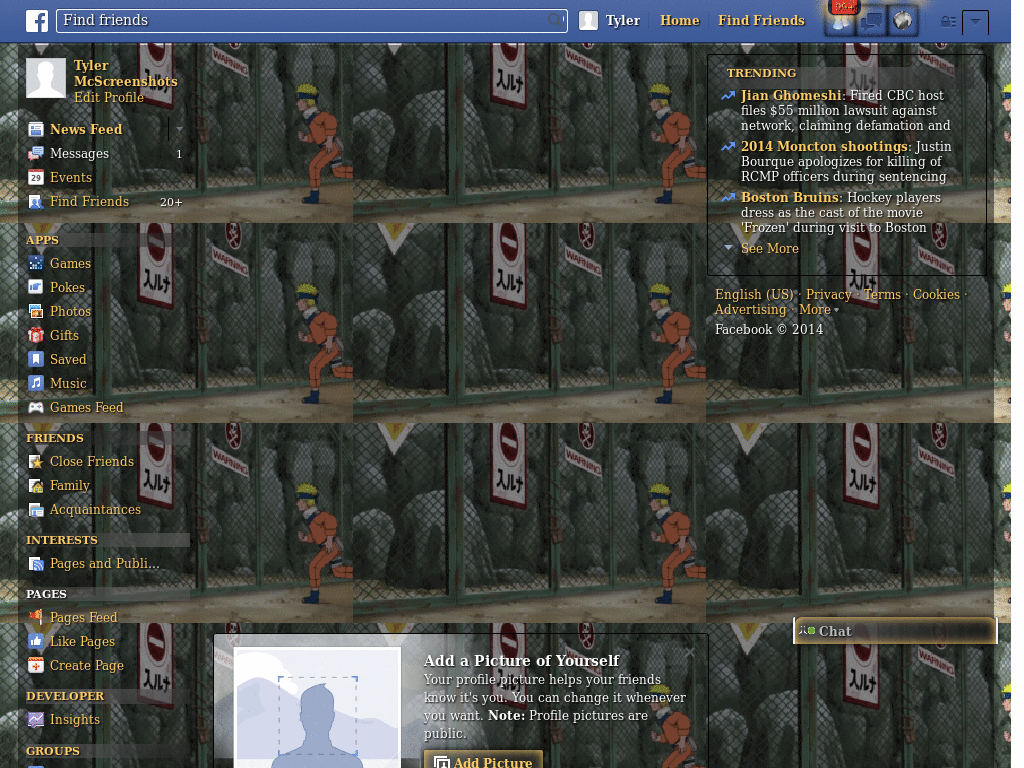
Task: Open News Feed sort options arrow
Action: [x=178, y=129]
